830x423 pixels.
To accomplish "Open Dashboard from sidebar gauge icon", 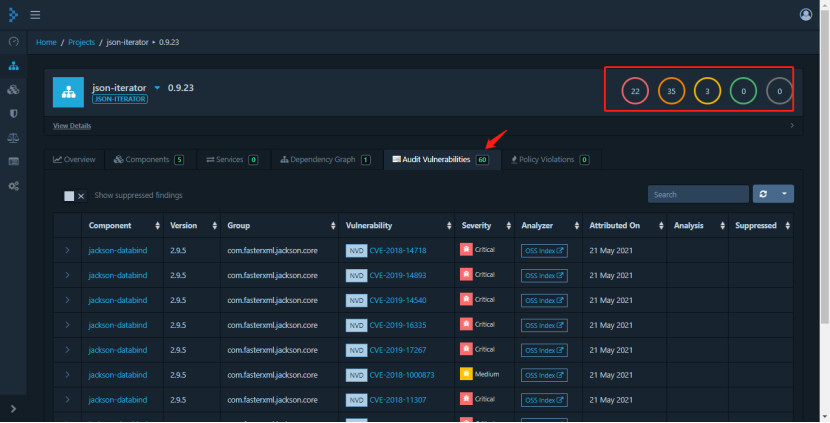I will [14, 41].
